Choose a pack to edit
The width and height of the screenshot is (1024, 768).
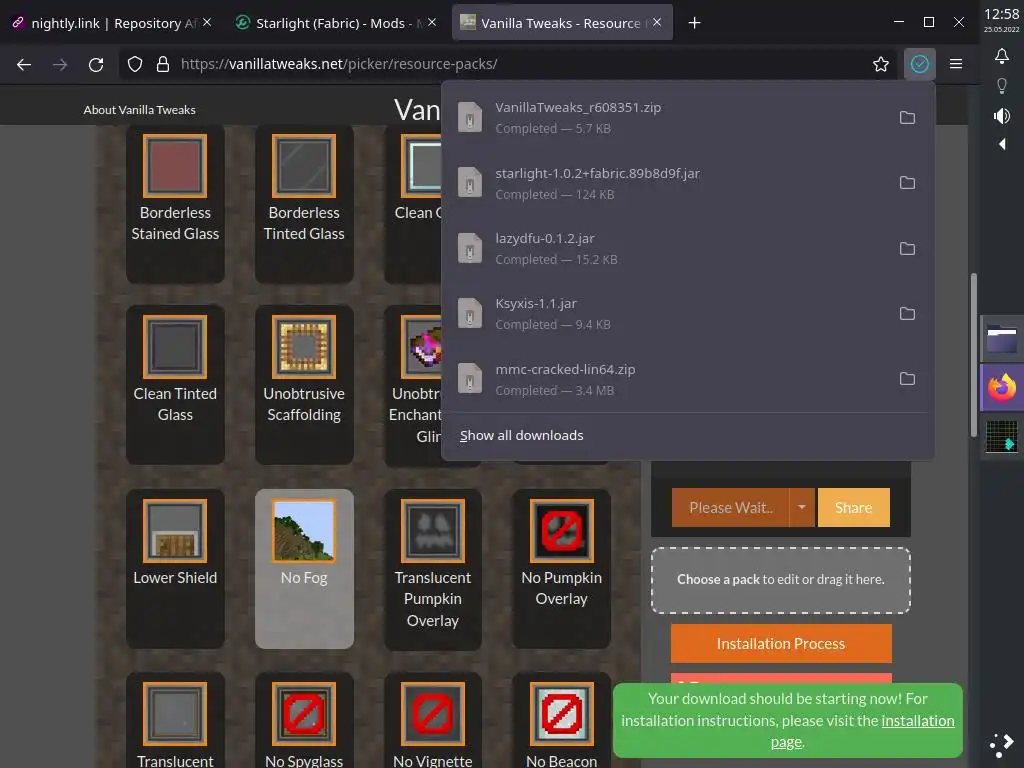(x=780, y=580)
